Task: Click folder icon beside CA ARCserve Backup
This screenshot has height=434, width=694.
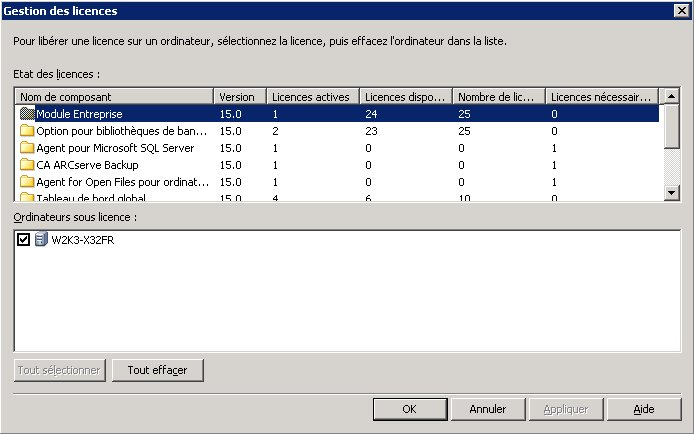Action: [x=27, y=165]
